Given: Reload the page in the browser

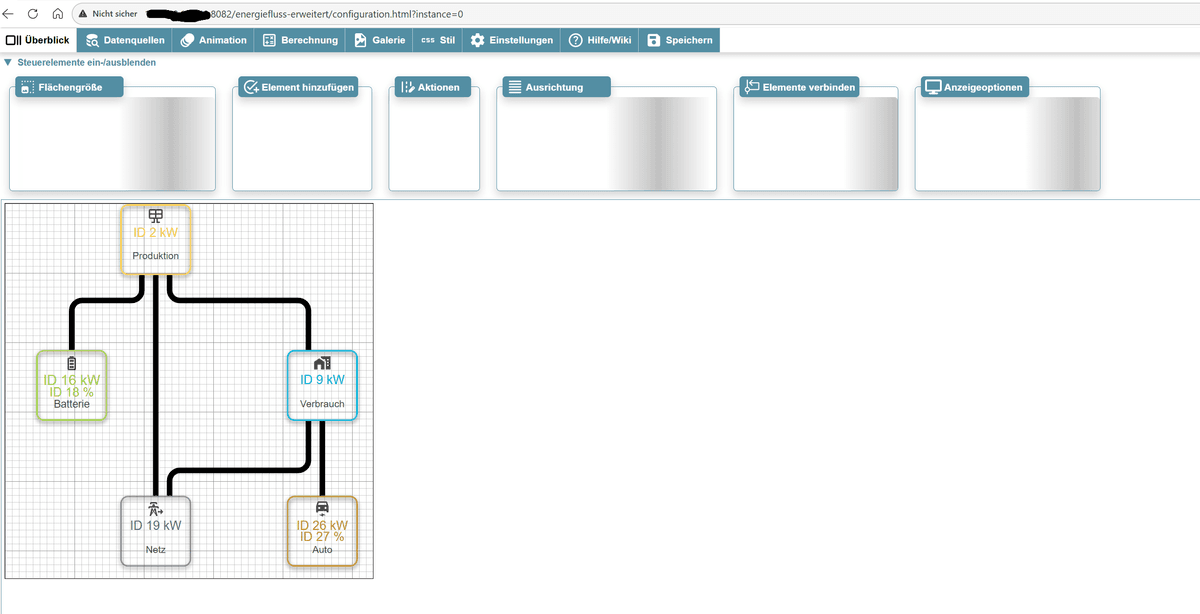Looking at the screenshot, I should tap(33, 14).
